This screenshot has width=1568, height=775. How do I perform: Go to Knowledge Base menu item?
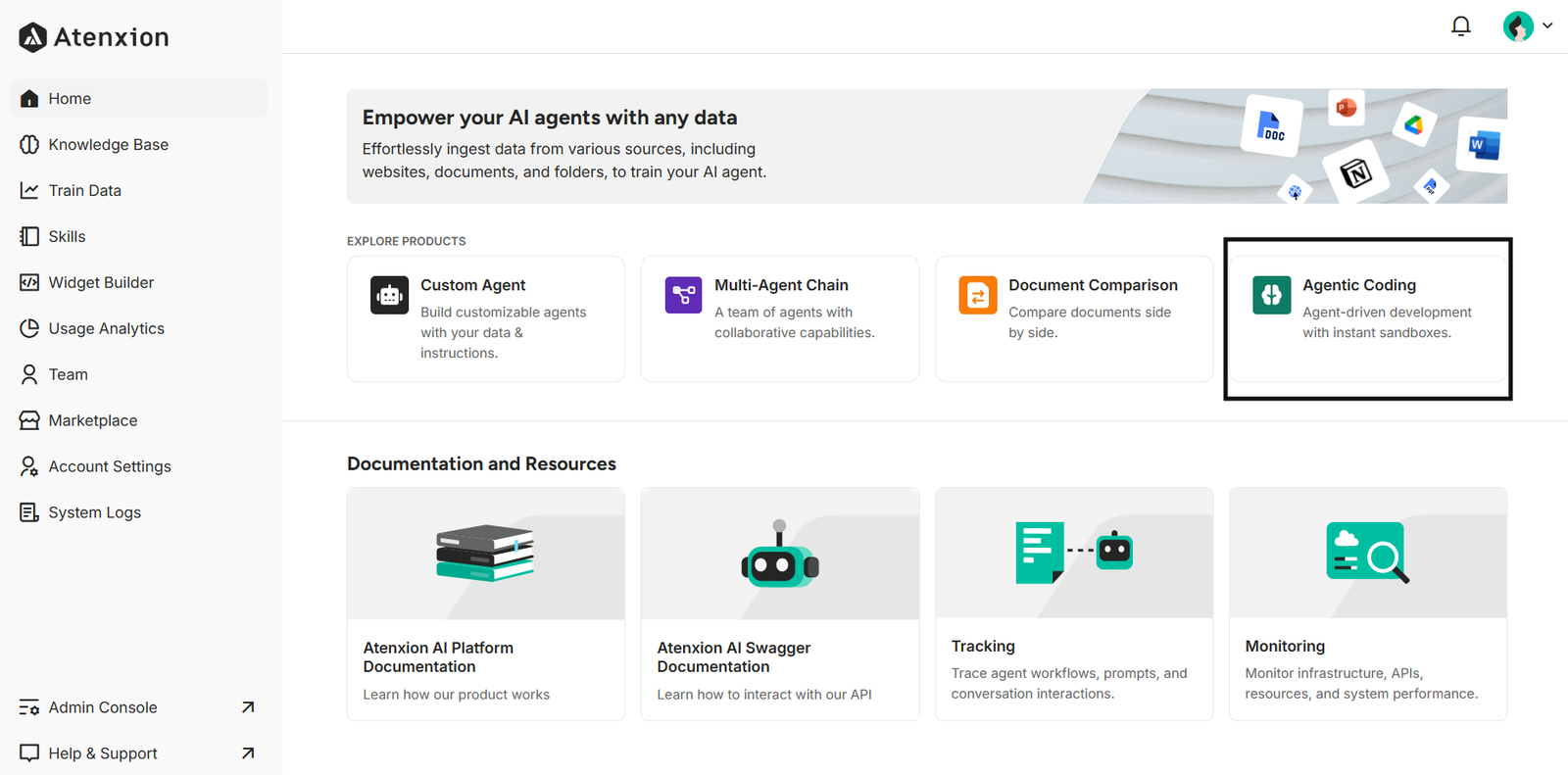tap(138, 144)
